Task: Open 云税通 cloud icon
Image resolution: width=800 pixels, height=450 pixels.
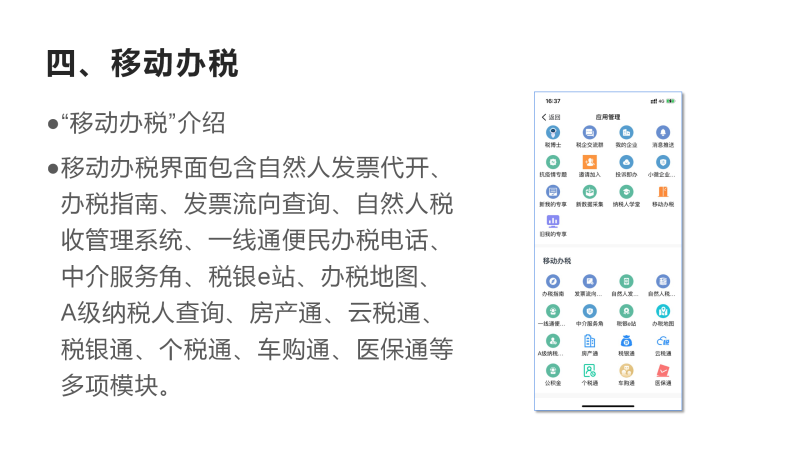Action: click(663, 341)
